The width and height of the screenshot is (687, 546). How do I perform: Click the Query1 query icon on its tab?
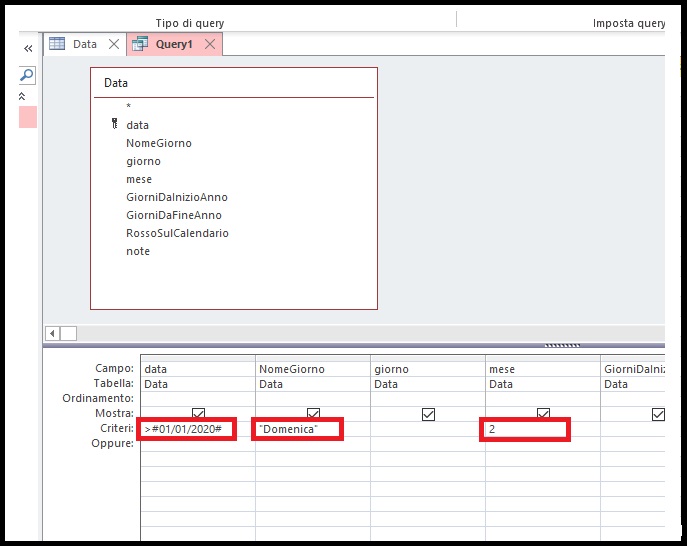140,44
